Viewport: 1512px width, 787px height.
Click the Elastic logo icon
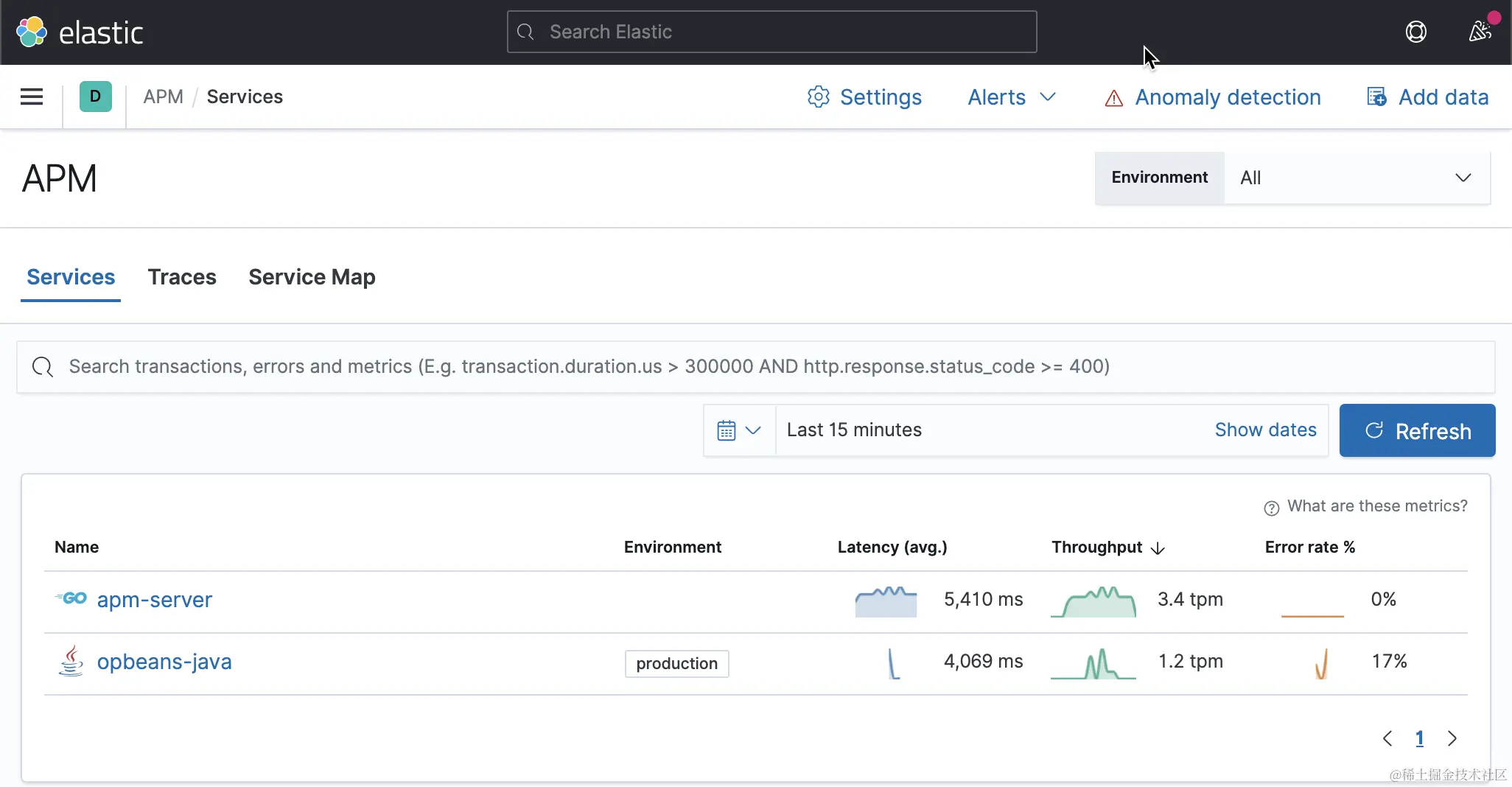click(32, 32)
